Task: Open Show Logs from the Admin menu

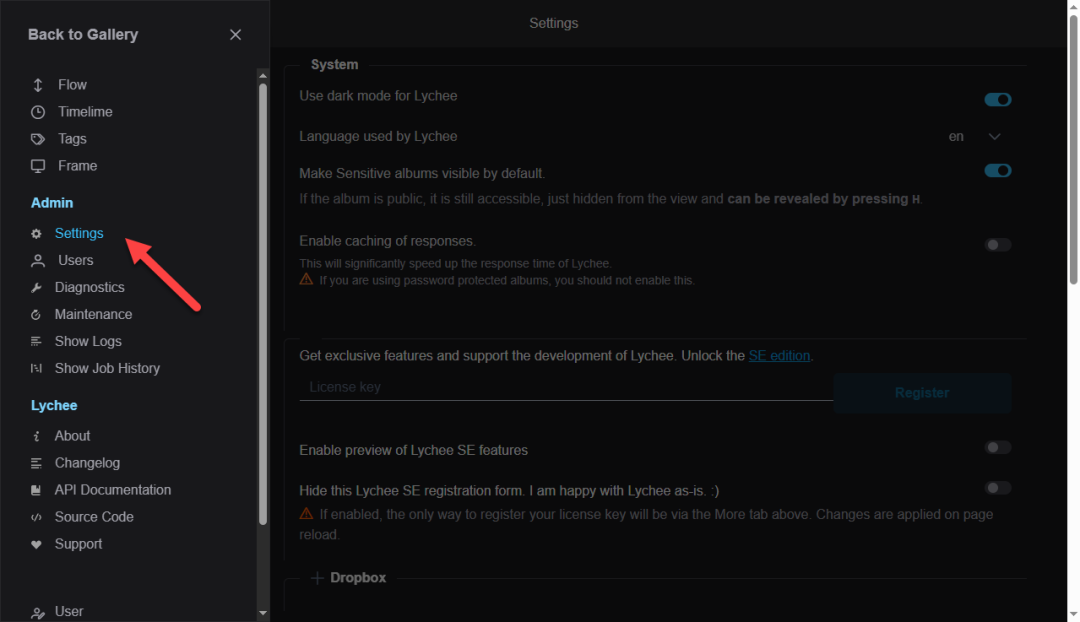Action: click(x=88, y=342)
